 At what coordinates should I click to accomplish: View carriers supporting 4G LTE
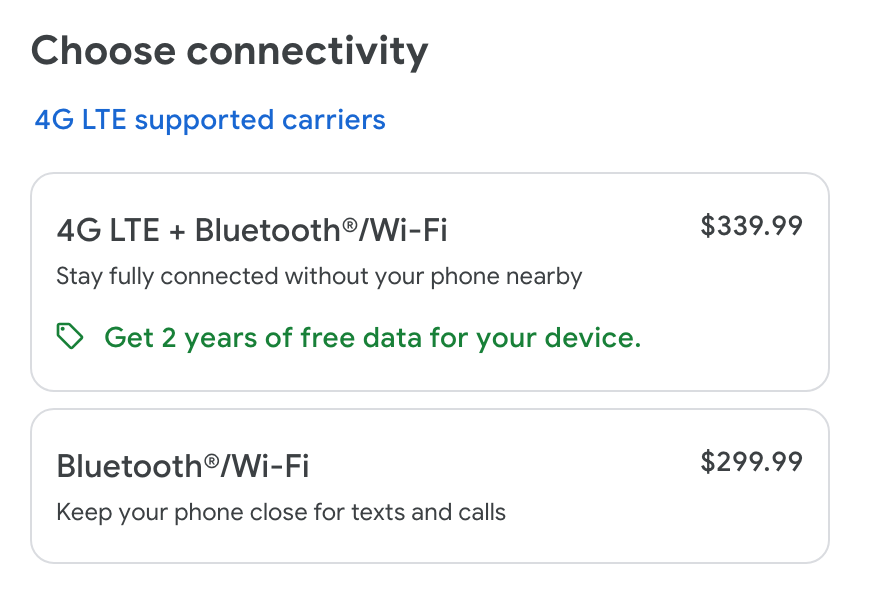[210, 121]
